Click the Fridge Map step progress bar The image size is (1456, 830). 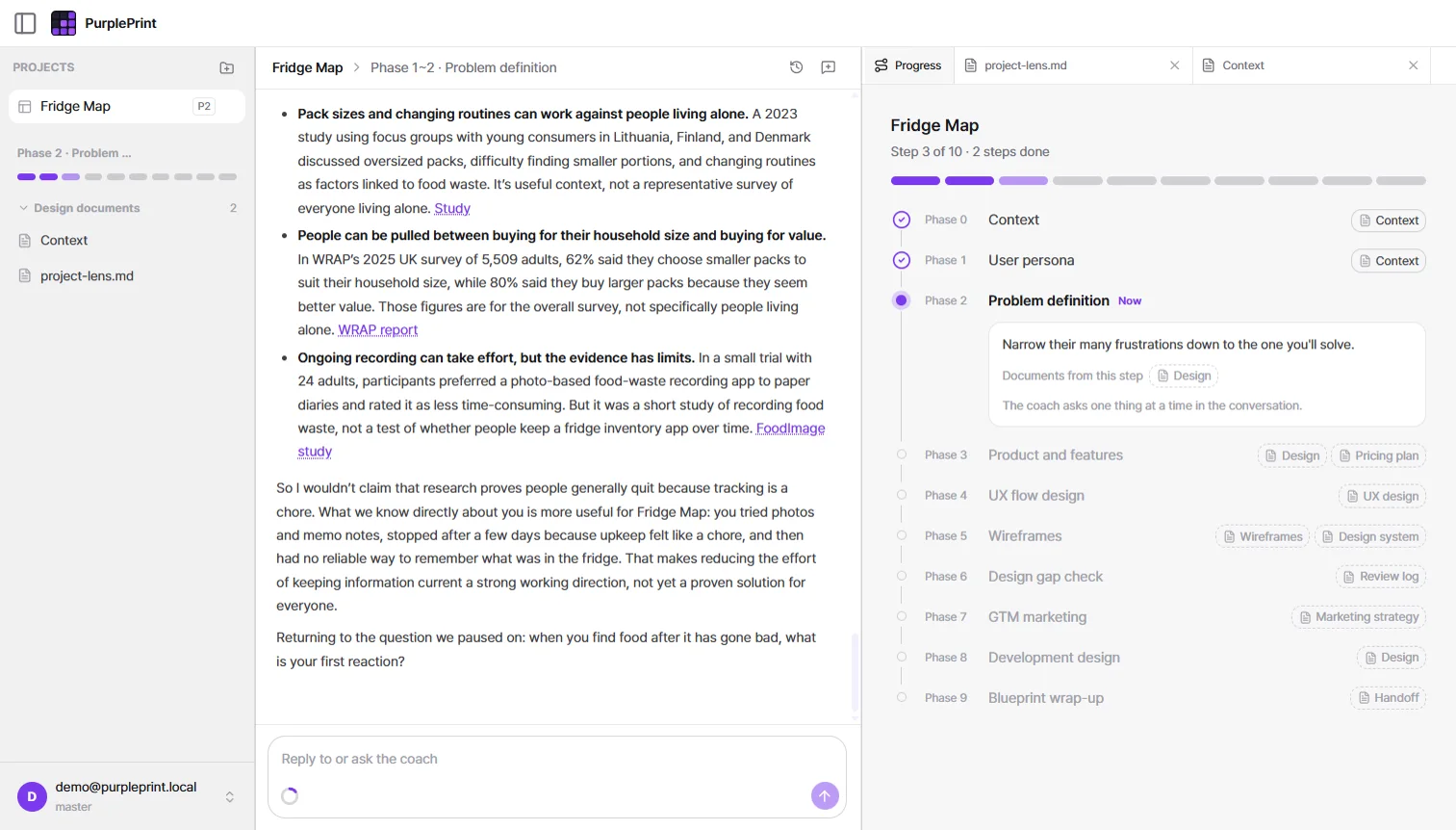(x=1158, y=181)
